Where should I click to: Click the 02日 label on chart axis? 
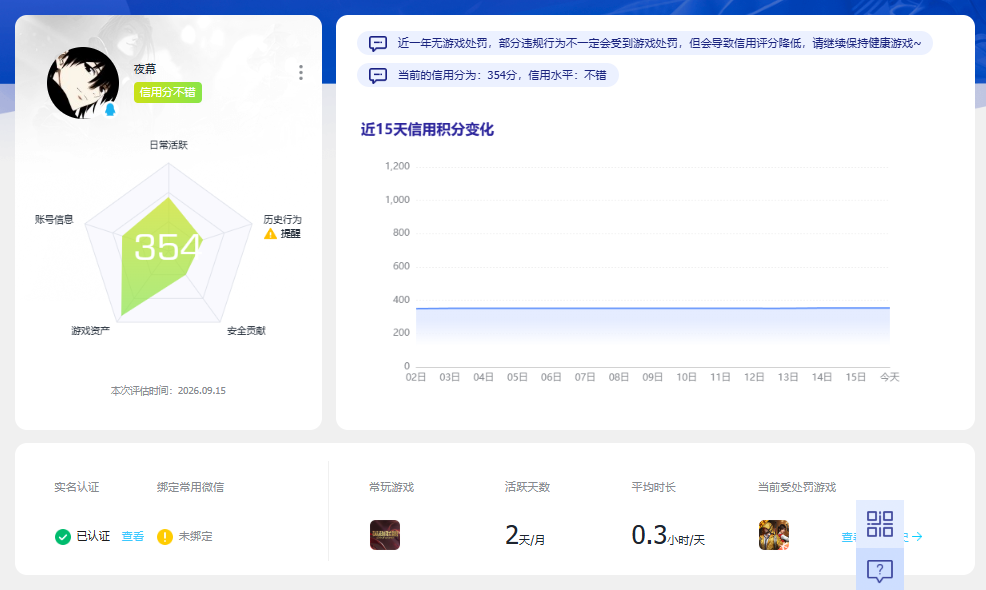pyautogui.click(x=416, y=377)
